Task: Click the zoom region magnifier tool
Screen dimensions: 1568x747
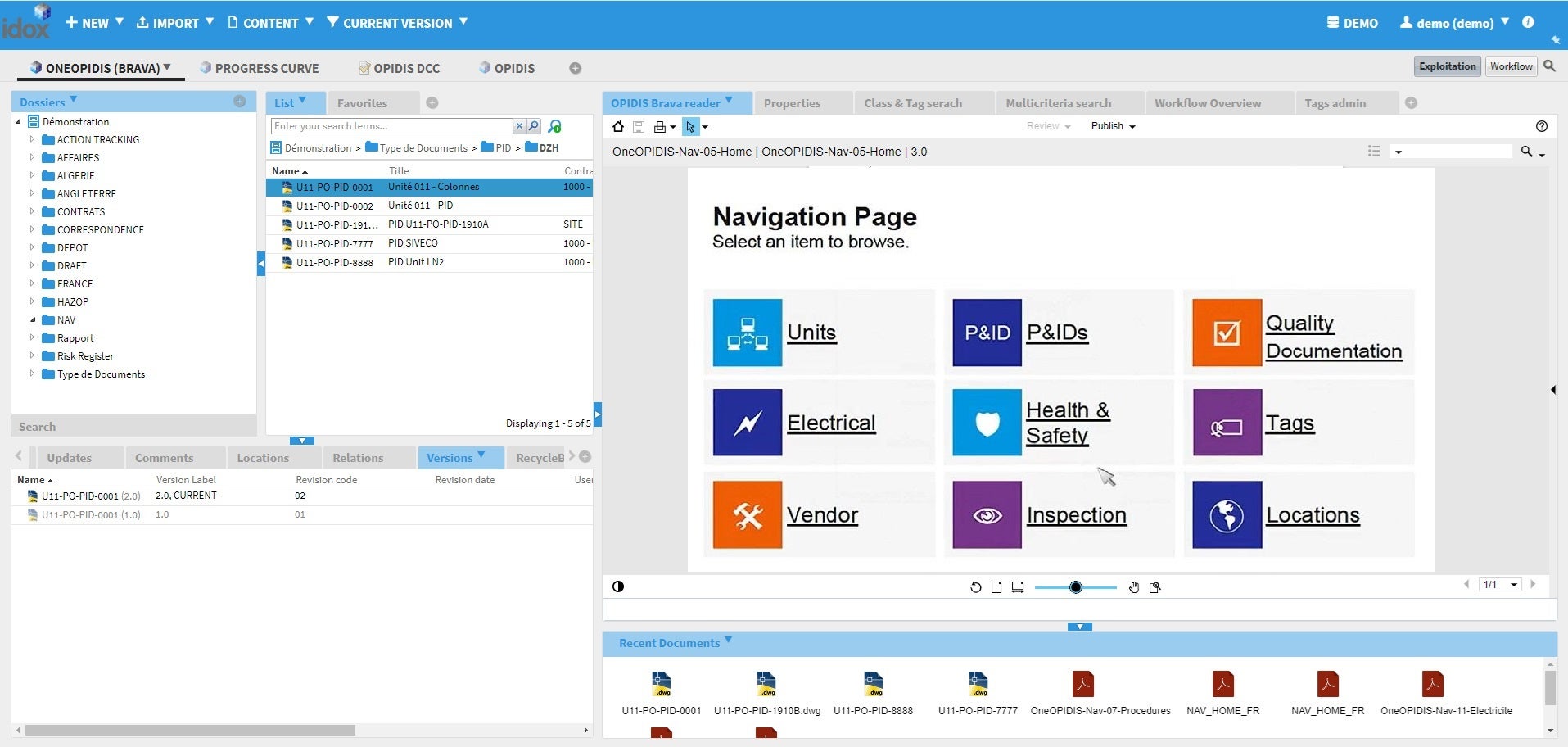Action: 1155,587
